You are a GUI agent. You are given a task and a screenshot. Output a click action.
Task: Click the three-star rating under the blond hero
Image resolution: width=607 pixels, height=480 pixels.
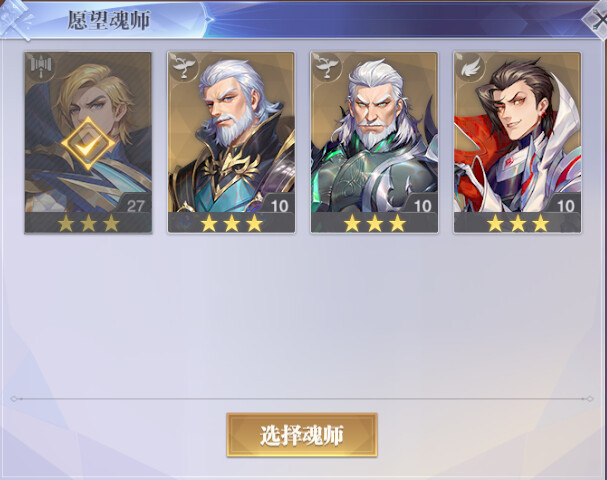click(x=88, y=223)
